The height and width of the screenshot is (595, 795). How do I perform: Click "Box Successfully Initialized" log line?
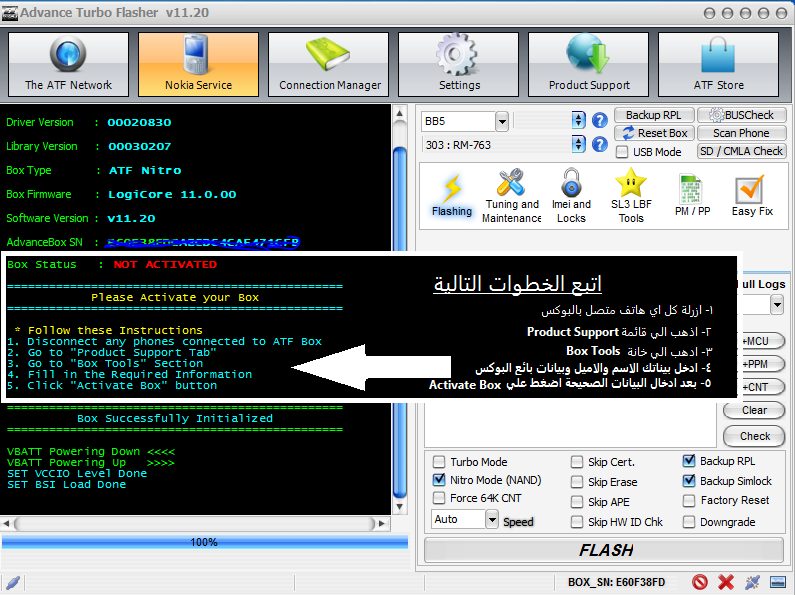pos(175,419)
